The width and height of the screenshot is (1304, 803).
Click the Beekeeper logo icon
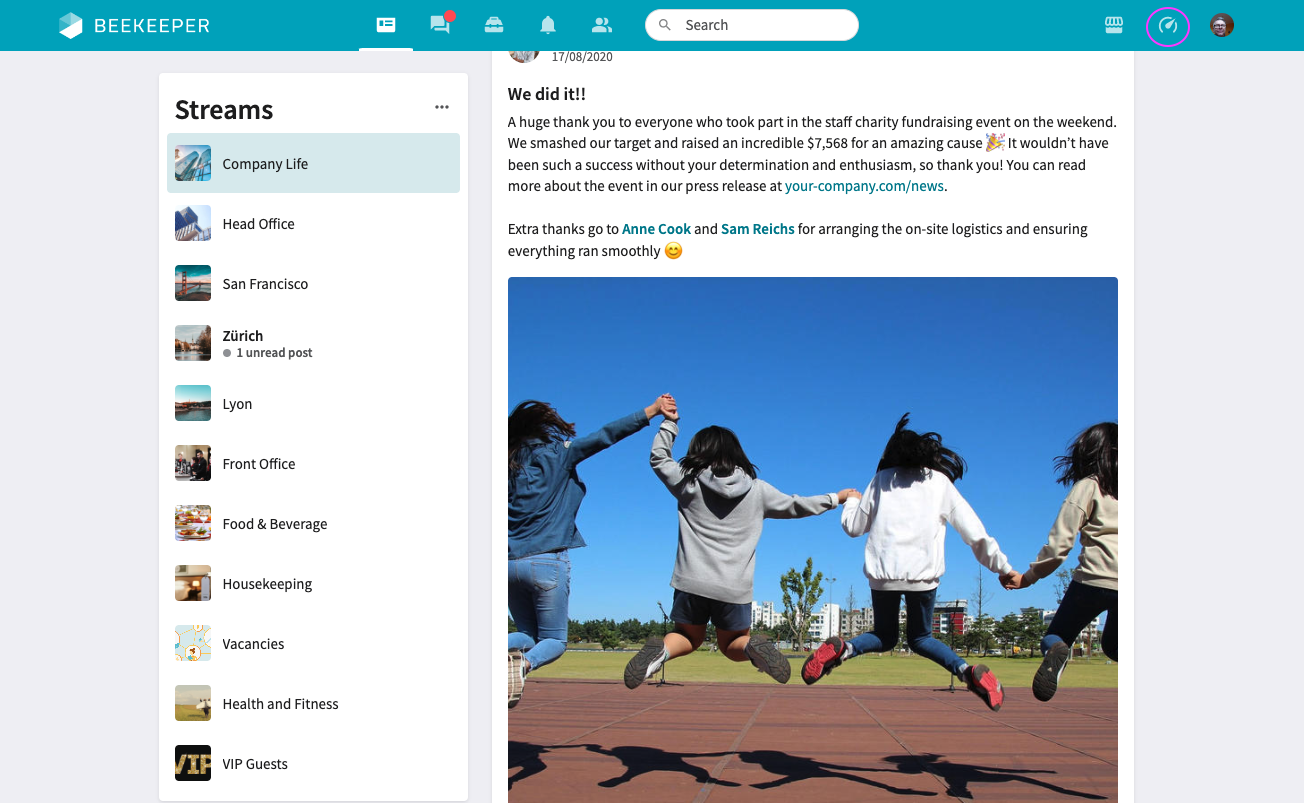(70, 26)
